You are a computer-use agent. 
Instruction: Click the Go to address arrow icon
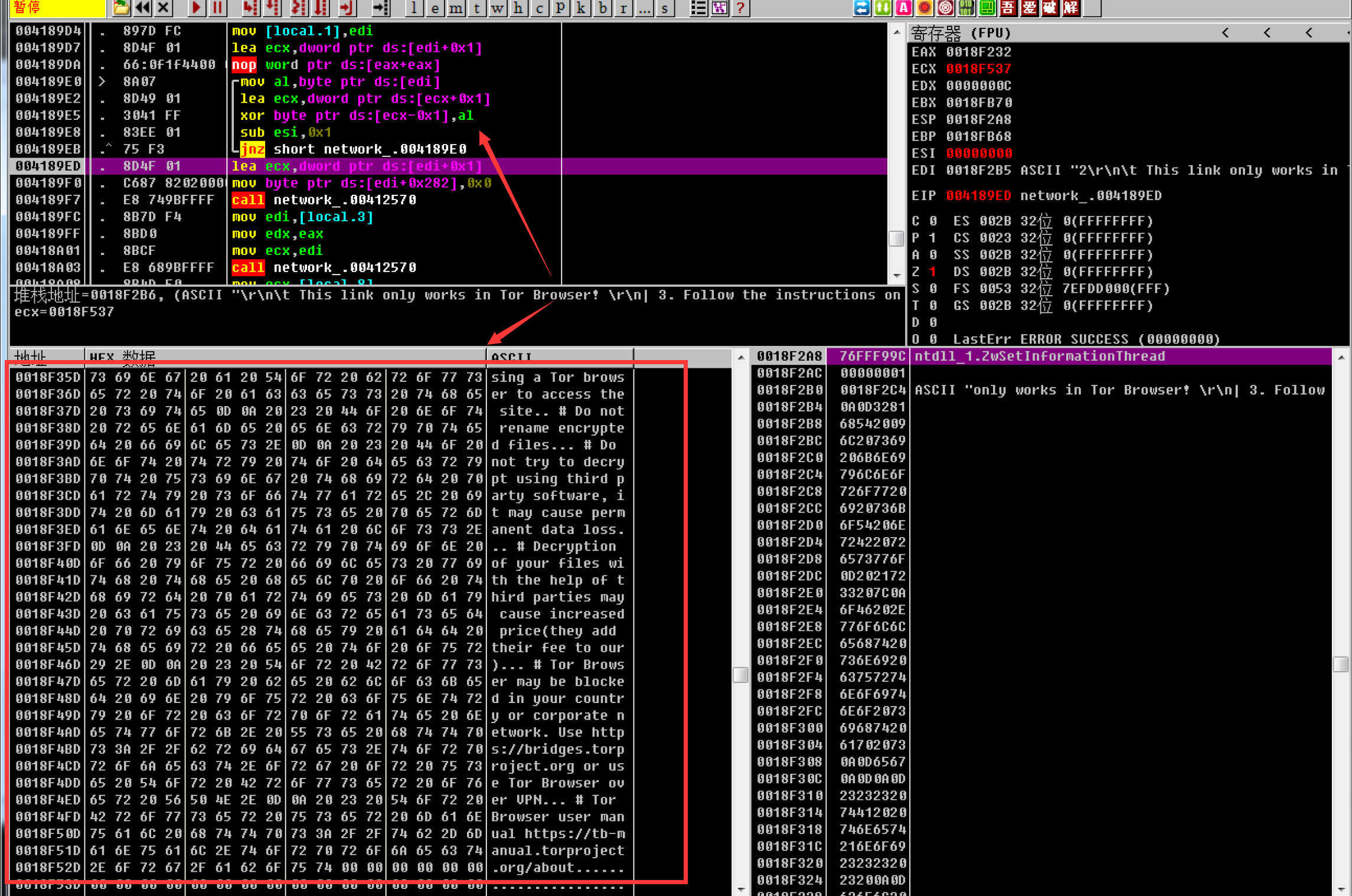[x=381, y=8]
